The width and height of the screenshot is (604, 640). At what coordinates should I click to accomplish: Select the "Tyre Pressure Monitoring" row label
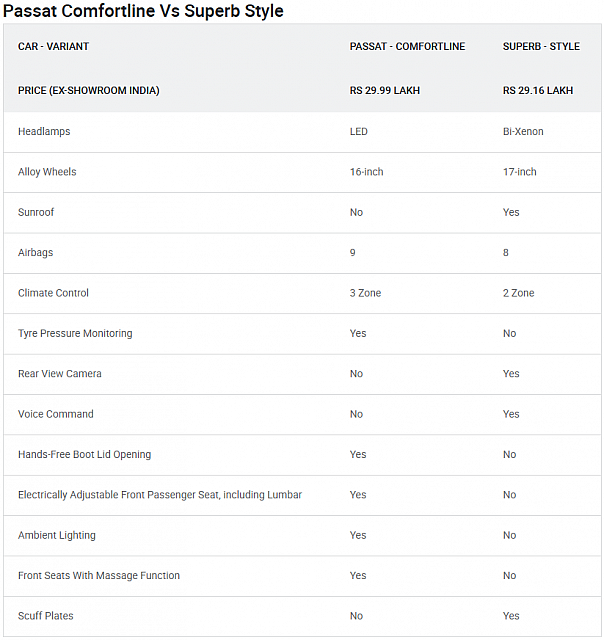75,333
